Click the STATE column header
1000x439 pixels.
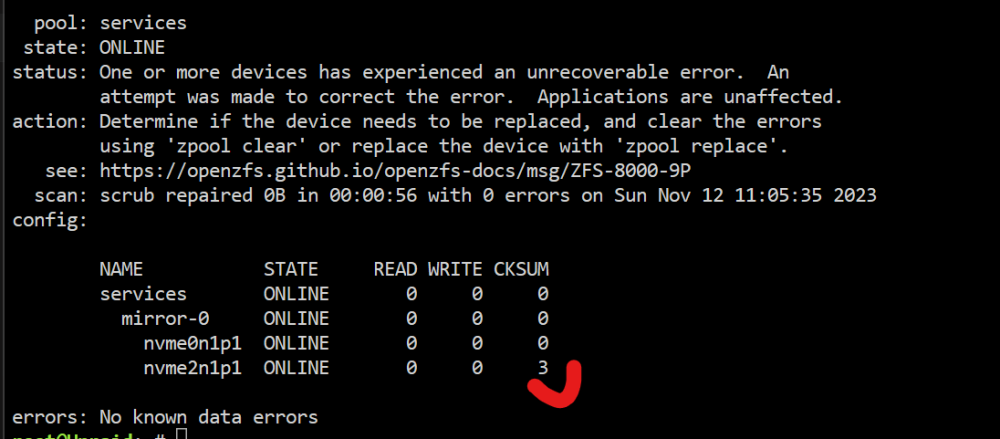[291, 269]
